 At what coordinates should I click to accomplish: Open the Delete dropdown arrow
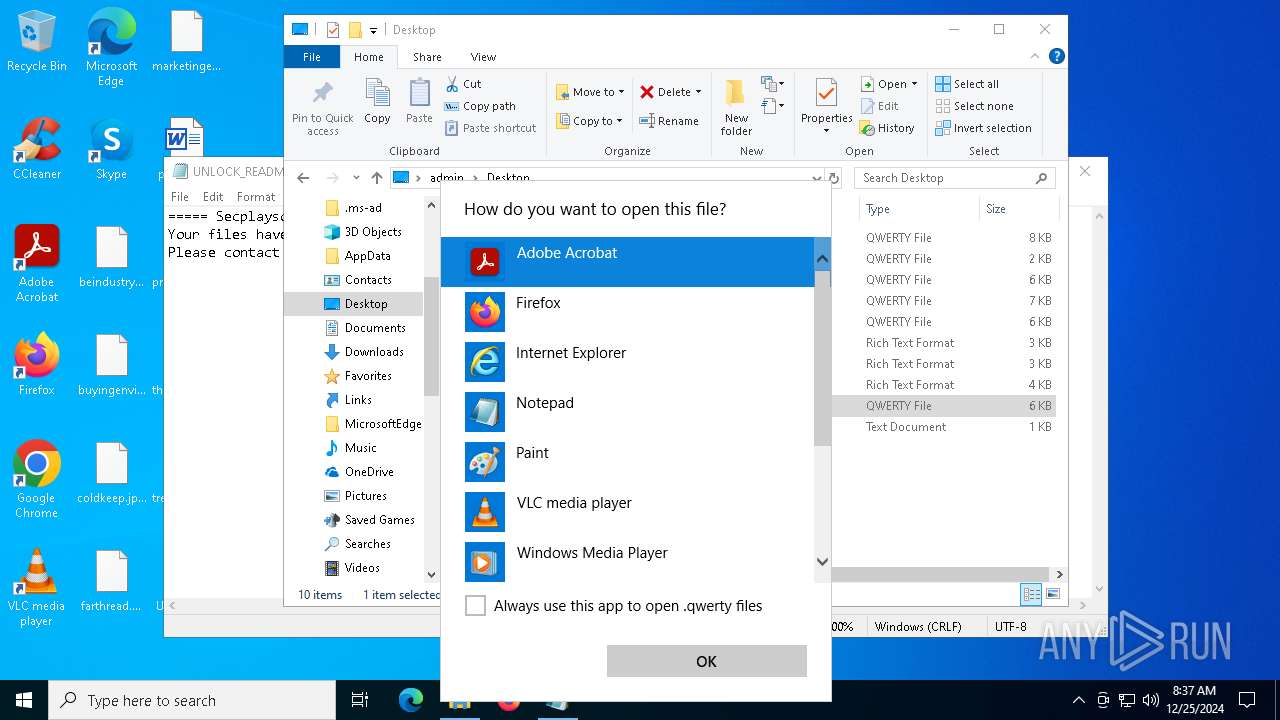[698, 92]
